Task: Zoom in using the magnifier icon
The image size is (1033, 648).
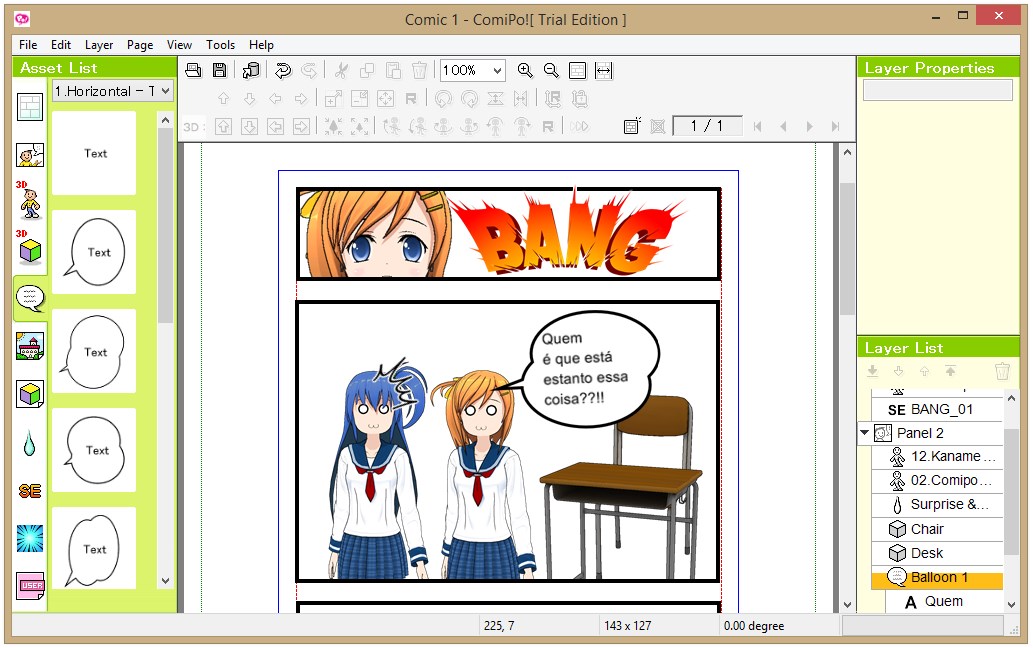Action: 526,70
